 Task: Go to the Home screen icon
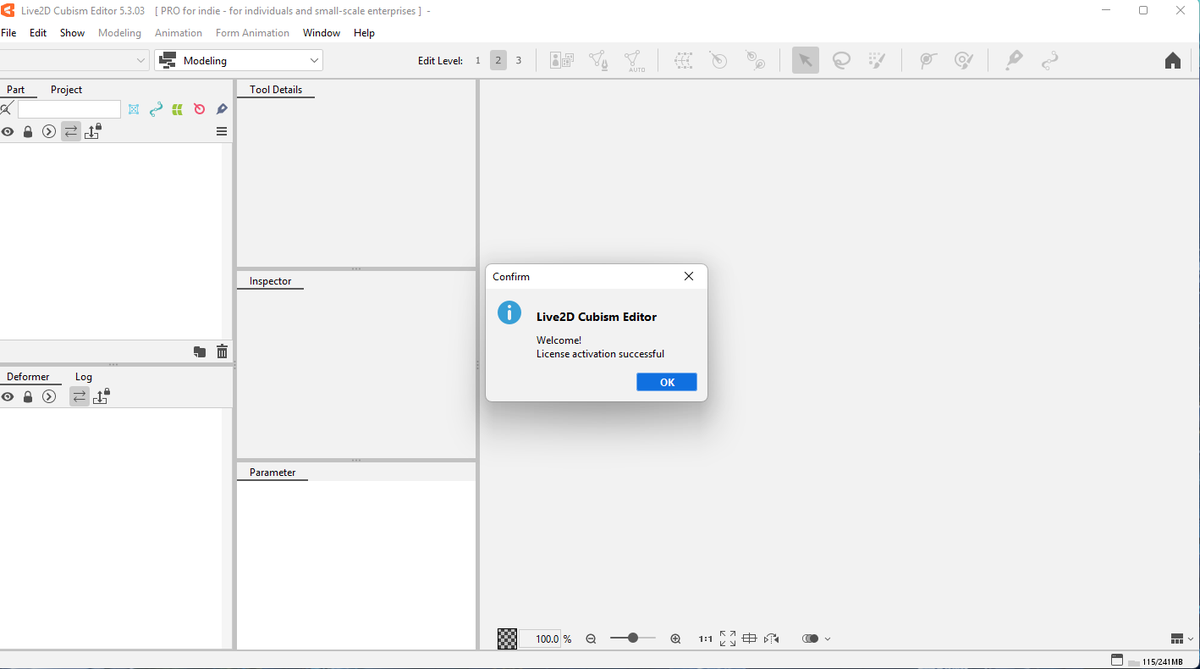(1173, 61)
